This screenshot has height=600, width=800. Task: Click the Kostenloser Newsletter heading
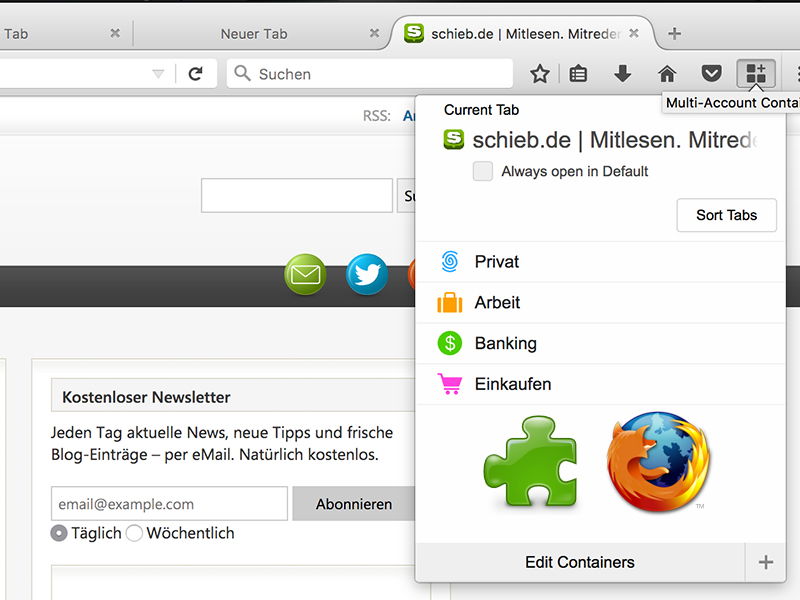146,397
